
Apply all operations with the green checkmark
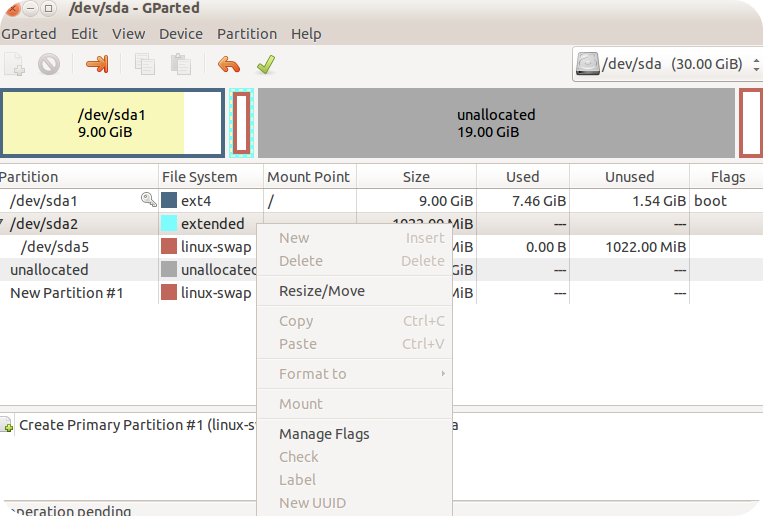click(266, 64)
